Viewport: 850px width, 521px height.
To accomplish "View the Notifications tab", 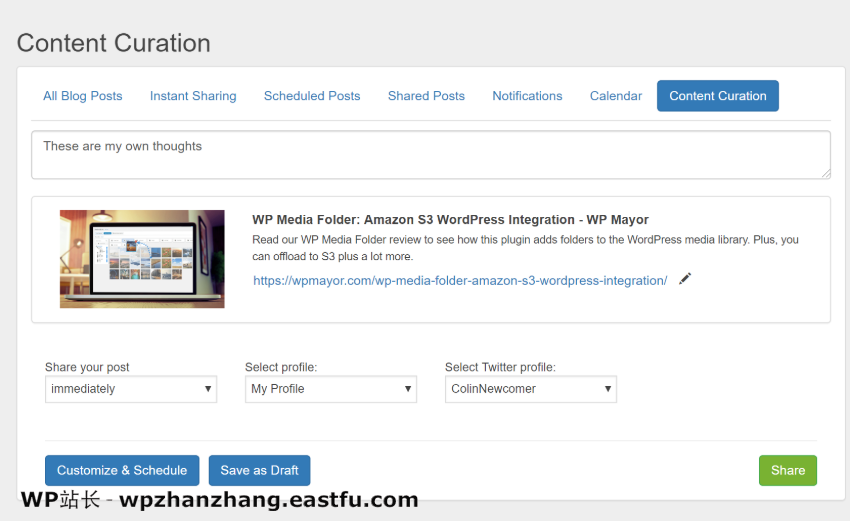I will click(527, 96).
